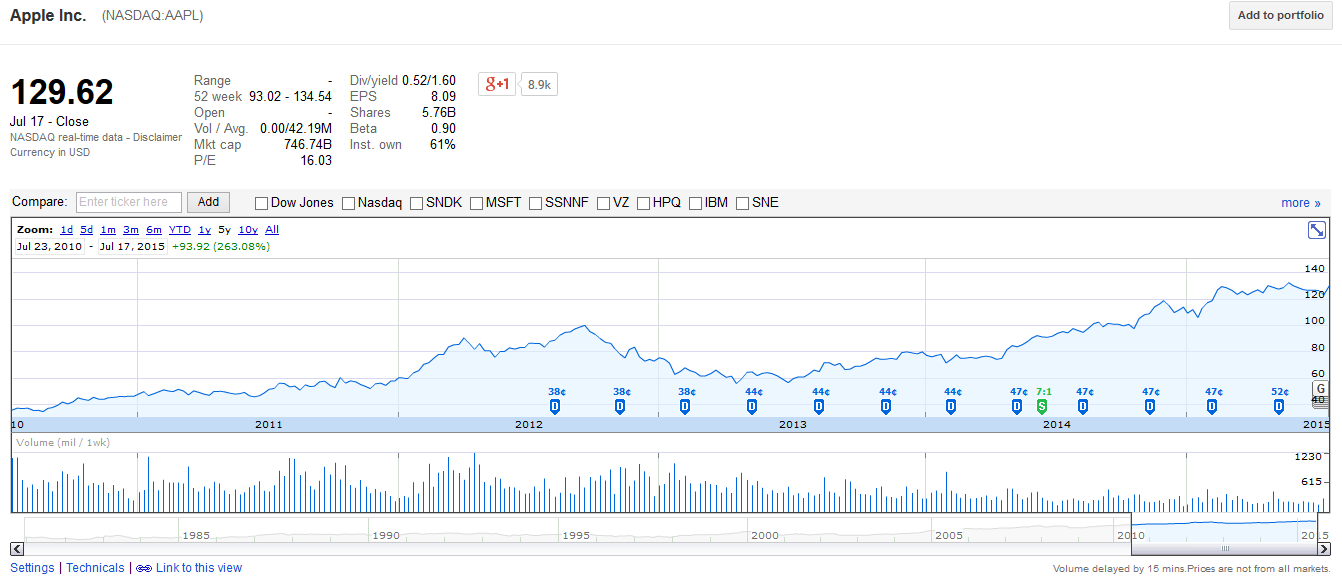Viewport: 1342px width, 579px height.
Task: Click the left scroll arrow of the timeline scrollbar
Action: click(17, 549)
